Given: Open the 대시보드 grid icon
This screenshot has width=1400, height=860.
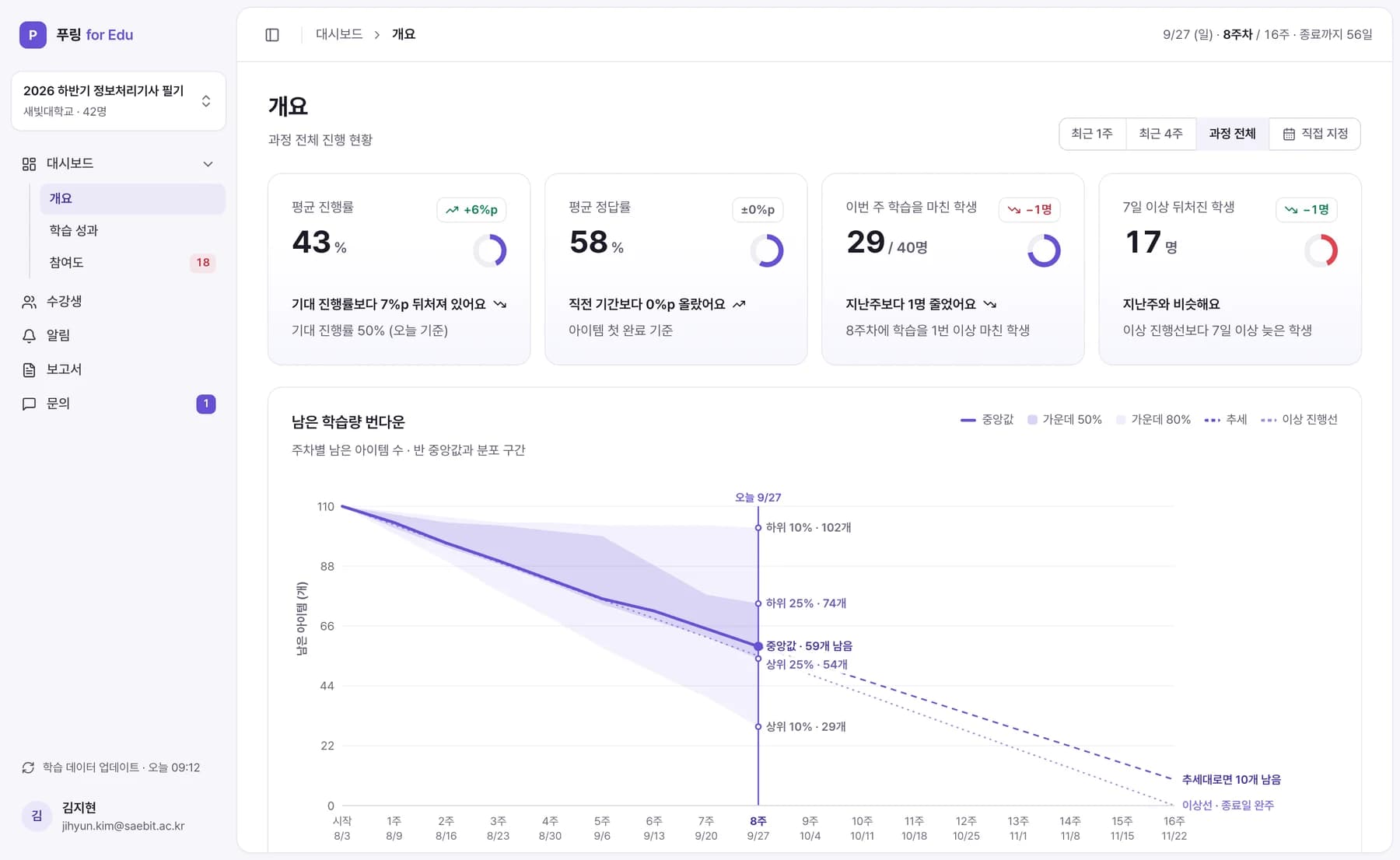Looking at the screenshot, I should coord(29,164).
